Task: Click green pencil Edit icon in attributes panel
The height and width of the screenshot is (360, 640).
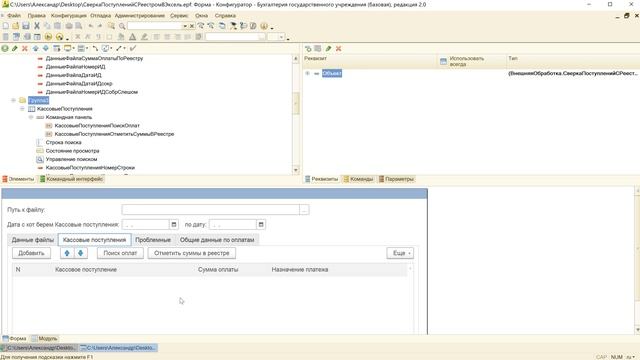Action: [x=328, y=49]
